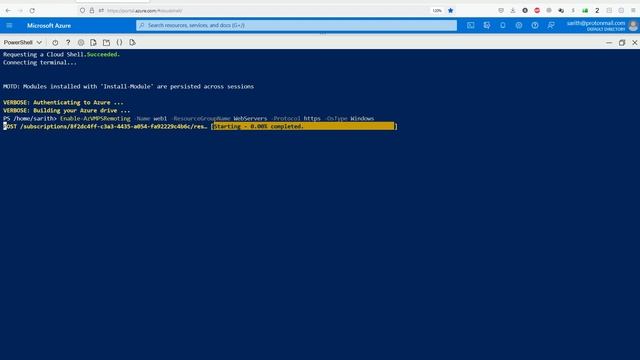Click the padlock site info icon
The width and height of the screenshot is (640, 360).
[92, 11]
